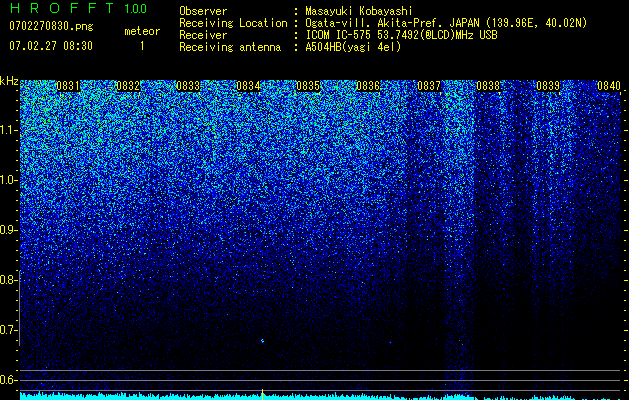Click the A504HB(yagi 4el) antenna text
Image resolution: width=629 pixels, height=400 pixels.
coord(353,47)
